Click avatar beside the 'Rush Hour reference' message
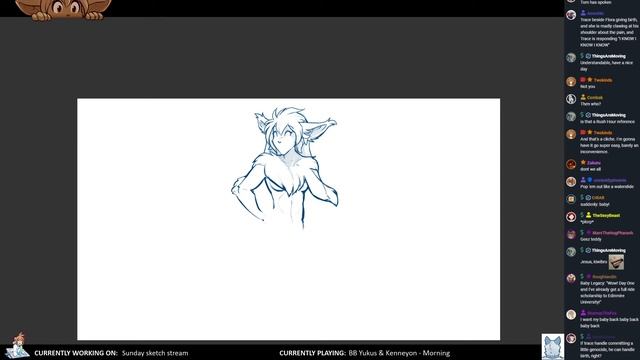 pyautogui.click(x=571, y=116)
